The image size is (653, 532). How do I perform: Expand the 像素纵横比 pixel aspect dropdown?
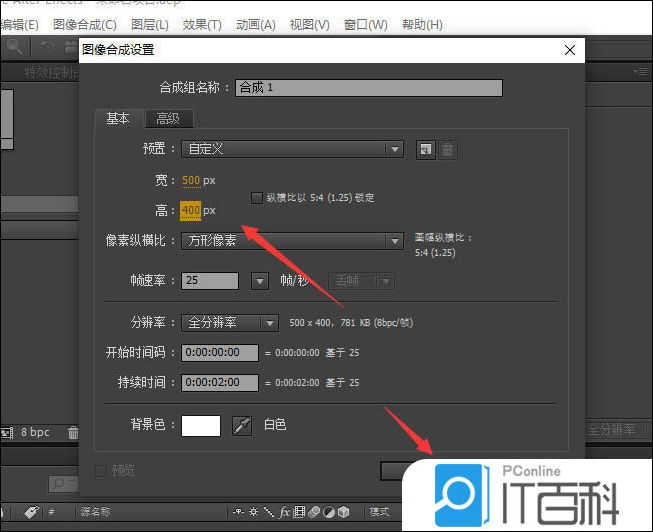(292, 241)
